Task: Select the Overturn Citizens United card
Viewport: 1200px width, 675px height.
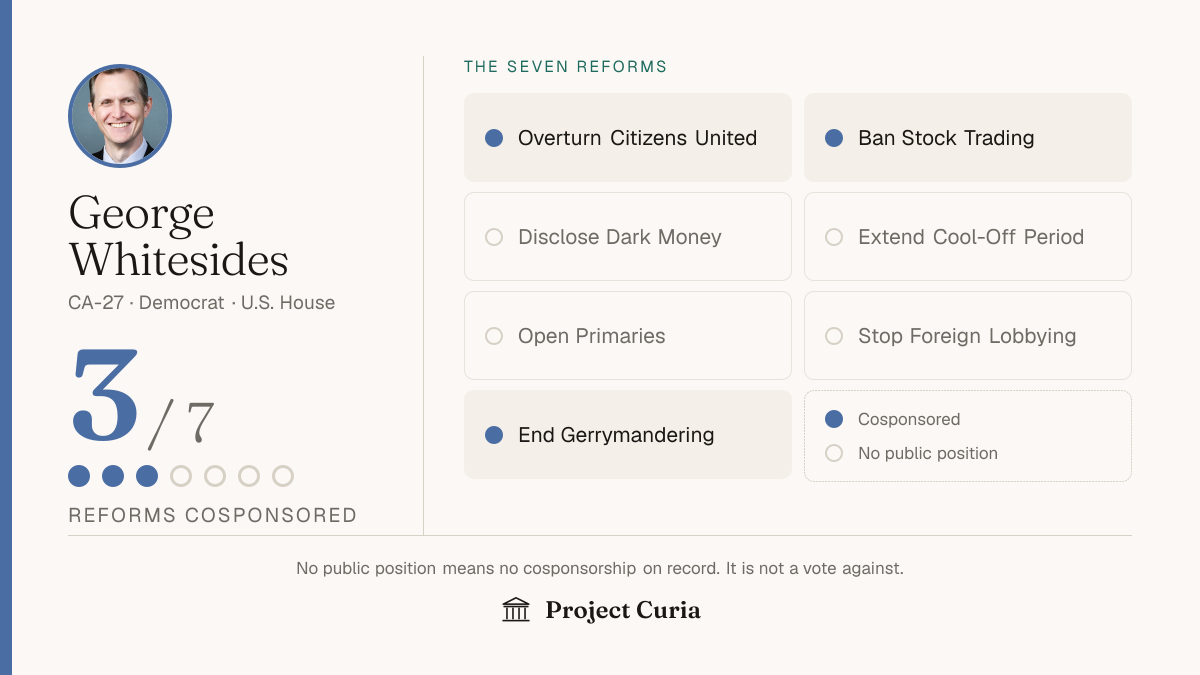Action: click(x=628, y=138)
